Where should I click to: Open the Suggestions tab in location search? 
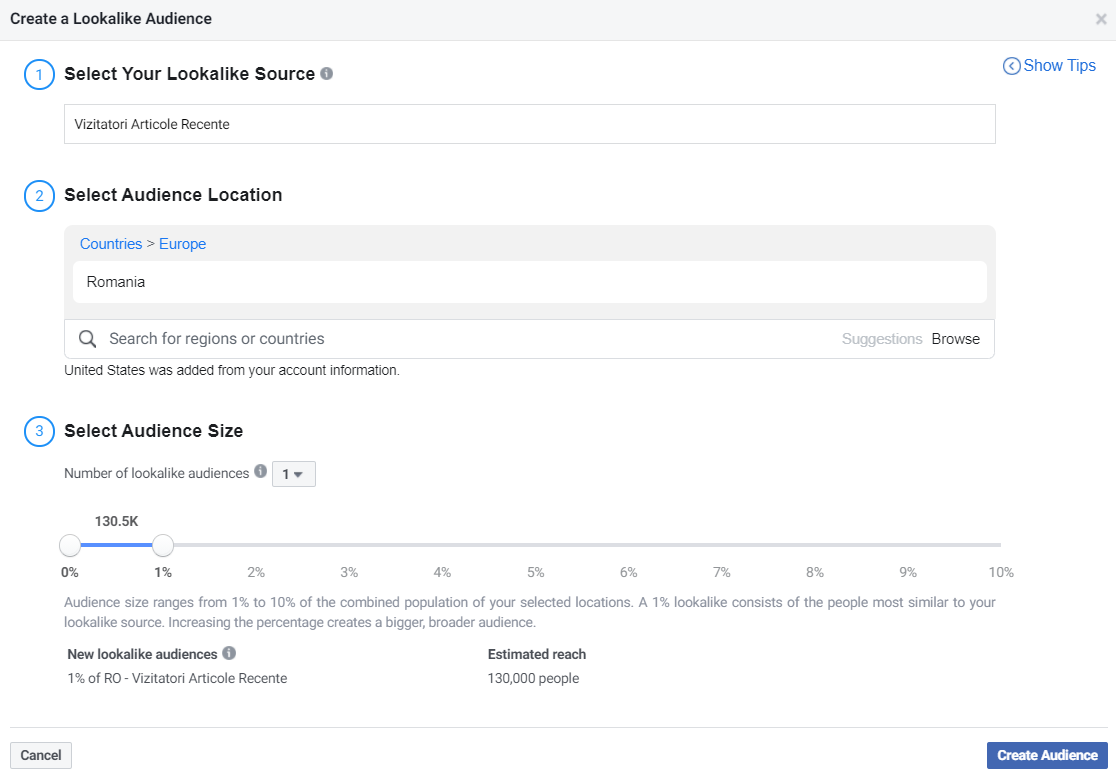(x=882, y=339)
